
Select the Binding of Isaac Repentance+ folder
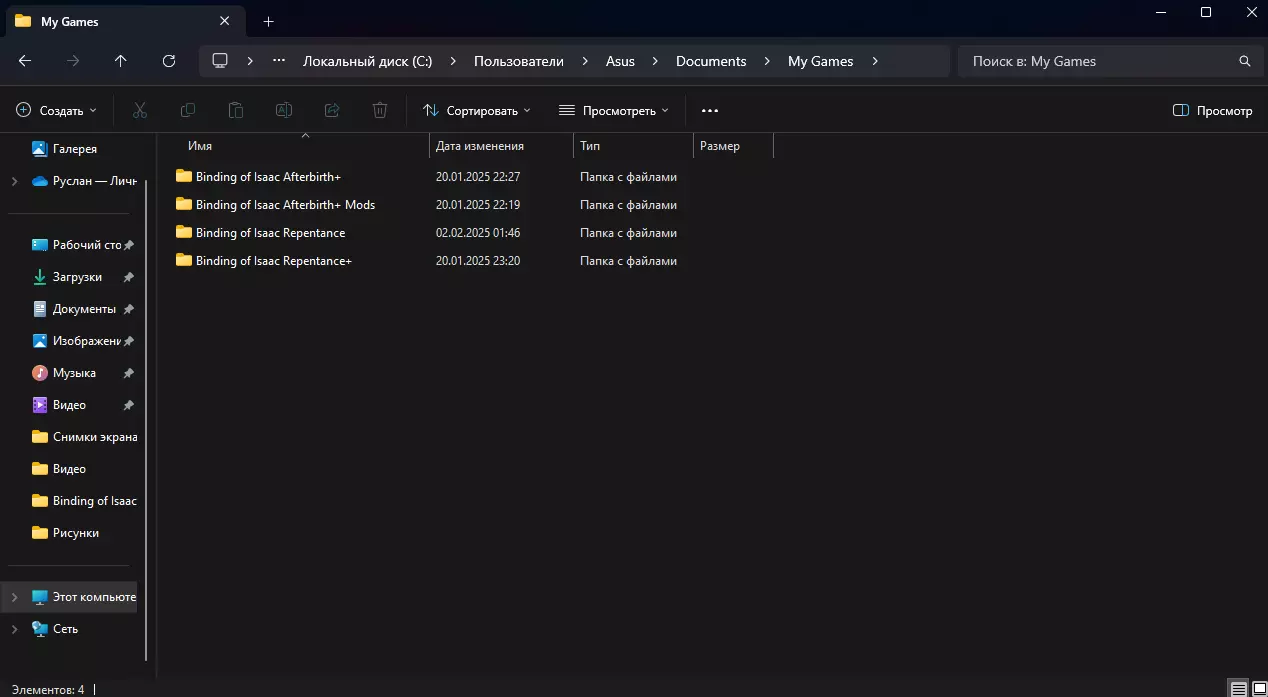tap(273, 261)
